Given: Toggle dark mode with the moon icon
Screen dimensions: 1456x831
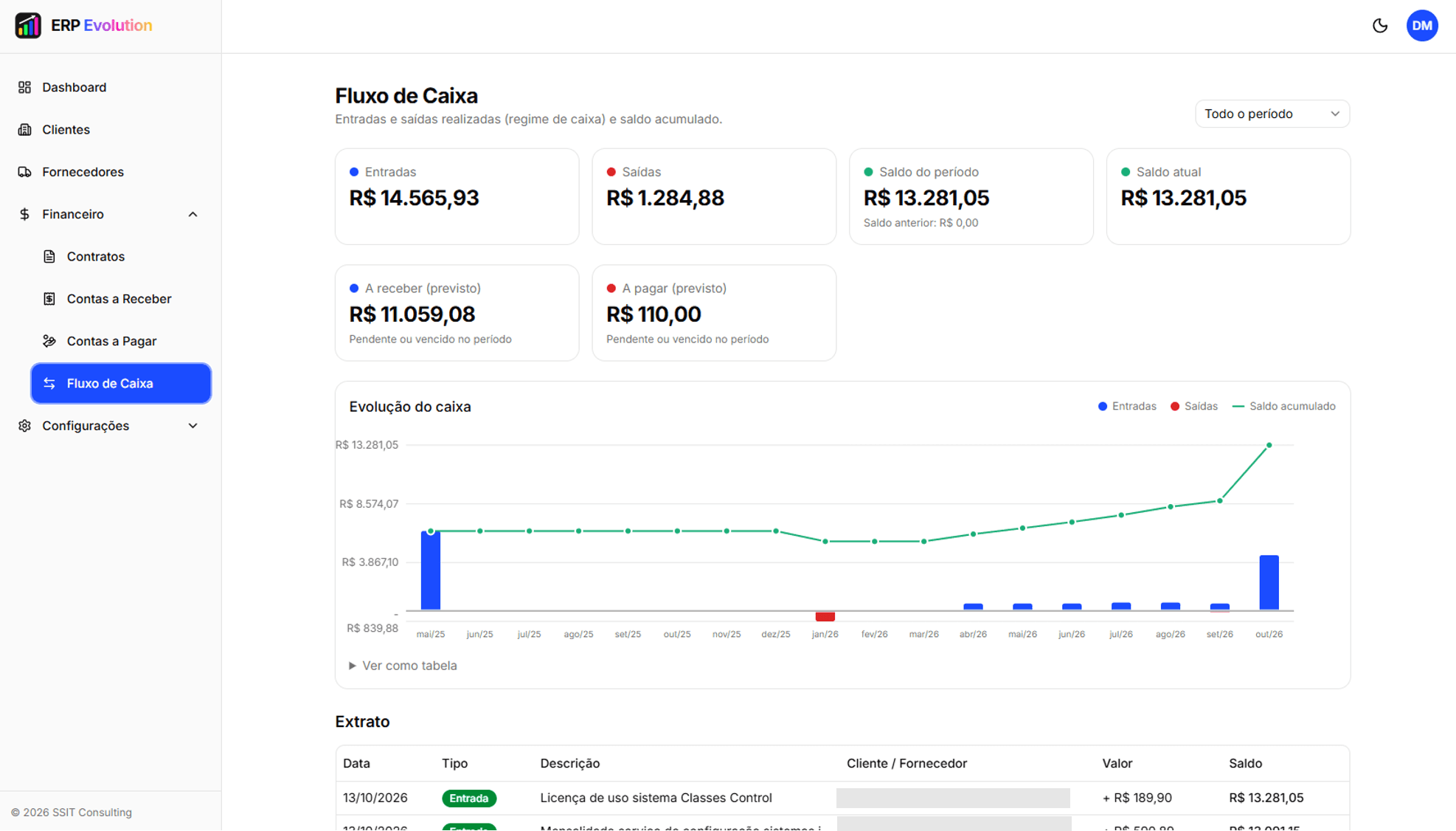Looking at the screenshot, I should (x=1380, y=26).
